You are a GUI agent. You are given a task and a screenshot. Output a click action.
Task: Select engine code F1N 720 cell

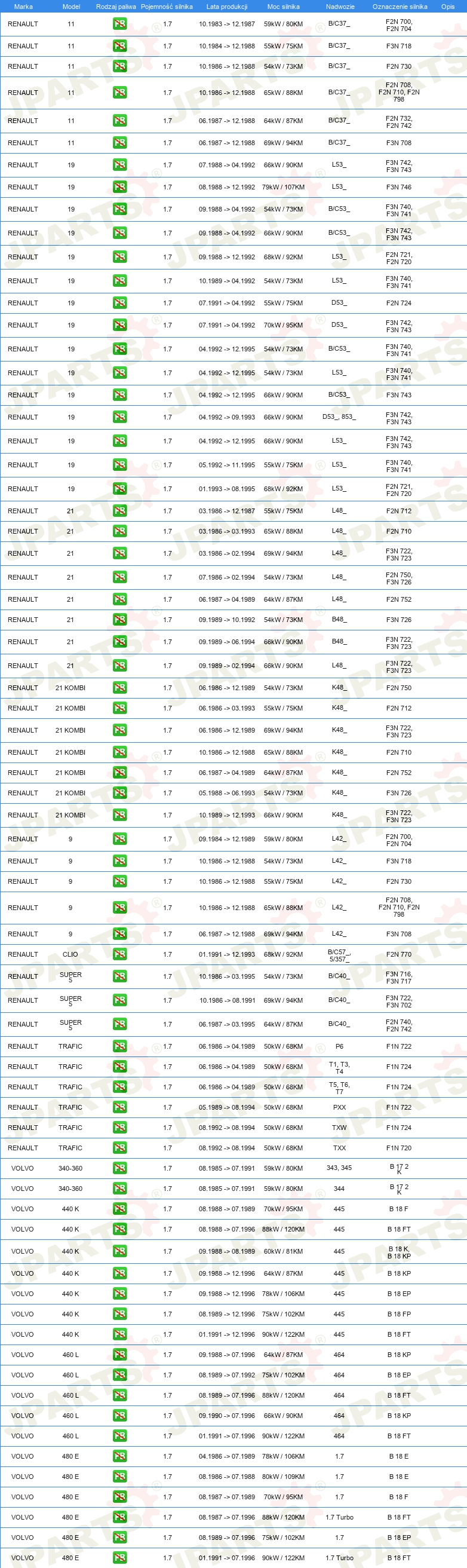point(399,1147)
